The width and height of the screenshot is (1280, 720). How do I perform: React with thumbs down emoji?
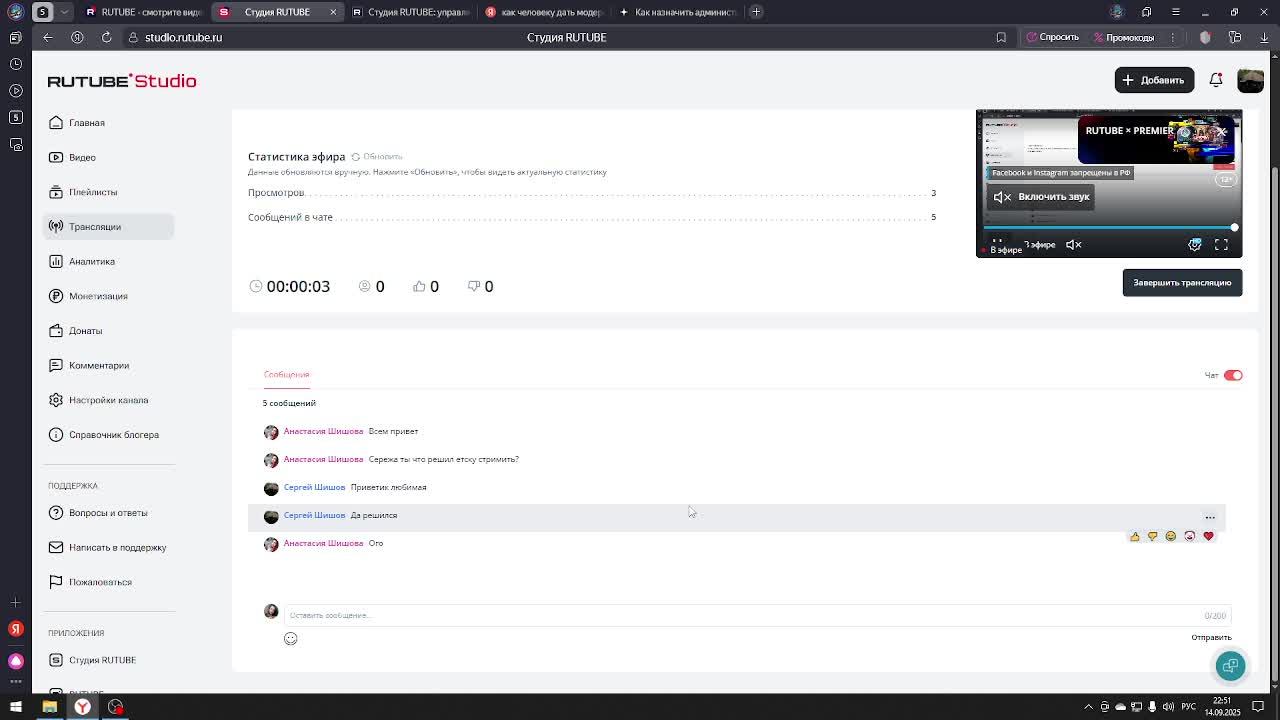[x=1152, y=536]
